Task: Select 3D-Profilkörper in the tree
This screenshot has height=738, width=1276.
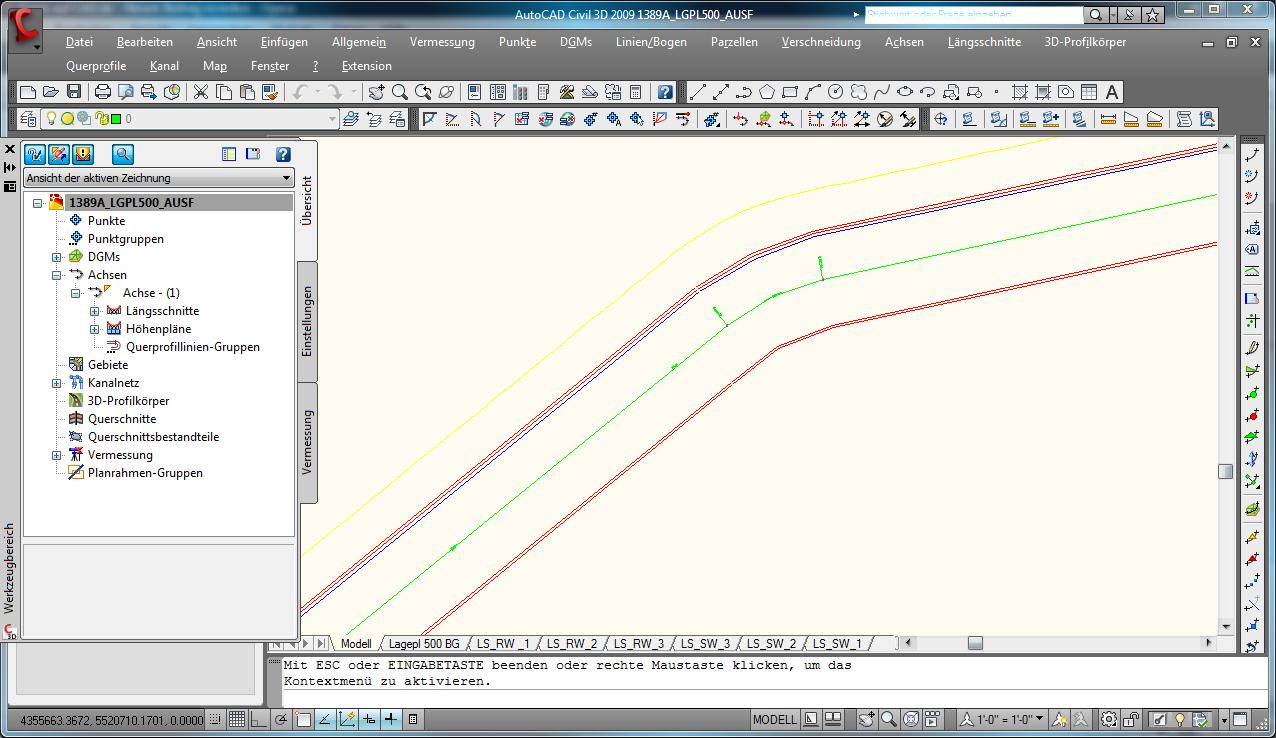Action: 128,401
